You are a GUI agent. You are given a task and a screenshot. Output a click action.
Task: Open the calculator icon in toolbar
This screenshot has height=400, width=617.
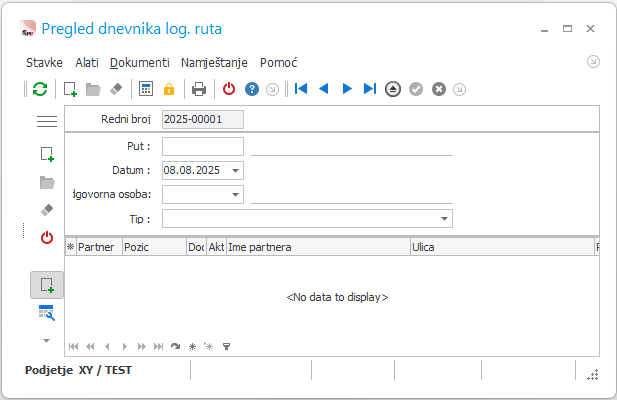(146, 89)
